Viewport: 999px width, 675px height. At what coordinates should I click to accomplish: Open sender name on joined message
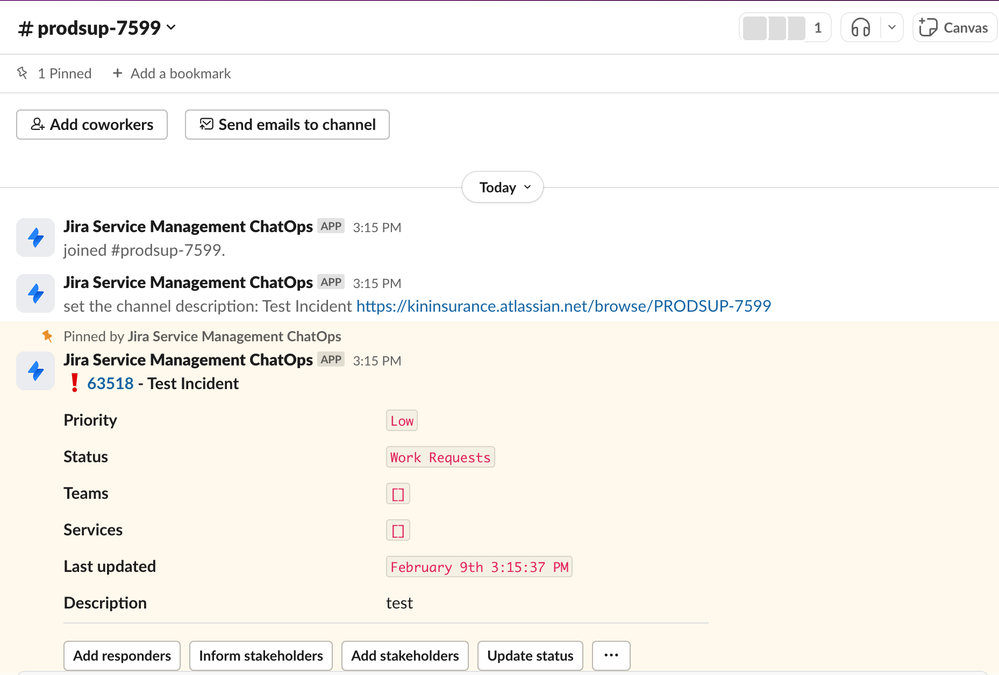188,226
